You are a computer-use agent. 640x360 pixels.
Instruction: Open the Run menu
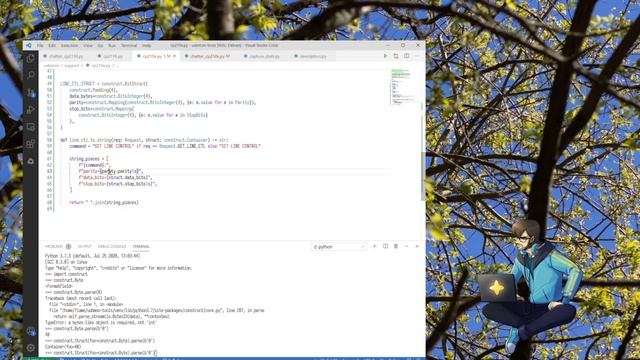coord(112,46)
